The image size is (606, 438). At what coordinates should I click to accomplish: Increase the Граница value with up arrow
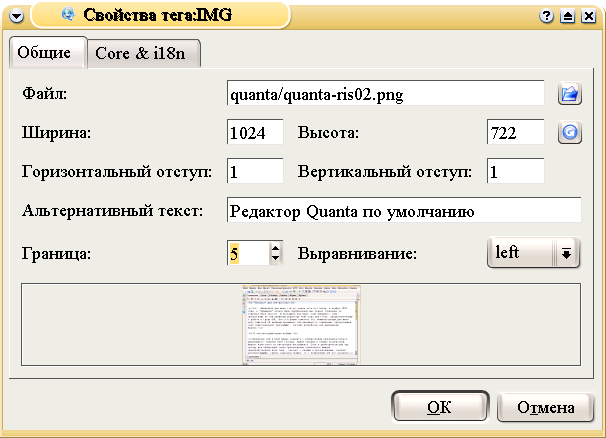276,248
